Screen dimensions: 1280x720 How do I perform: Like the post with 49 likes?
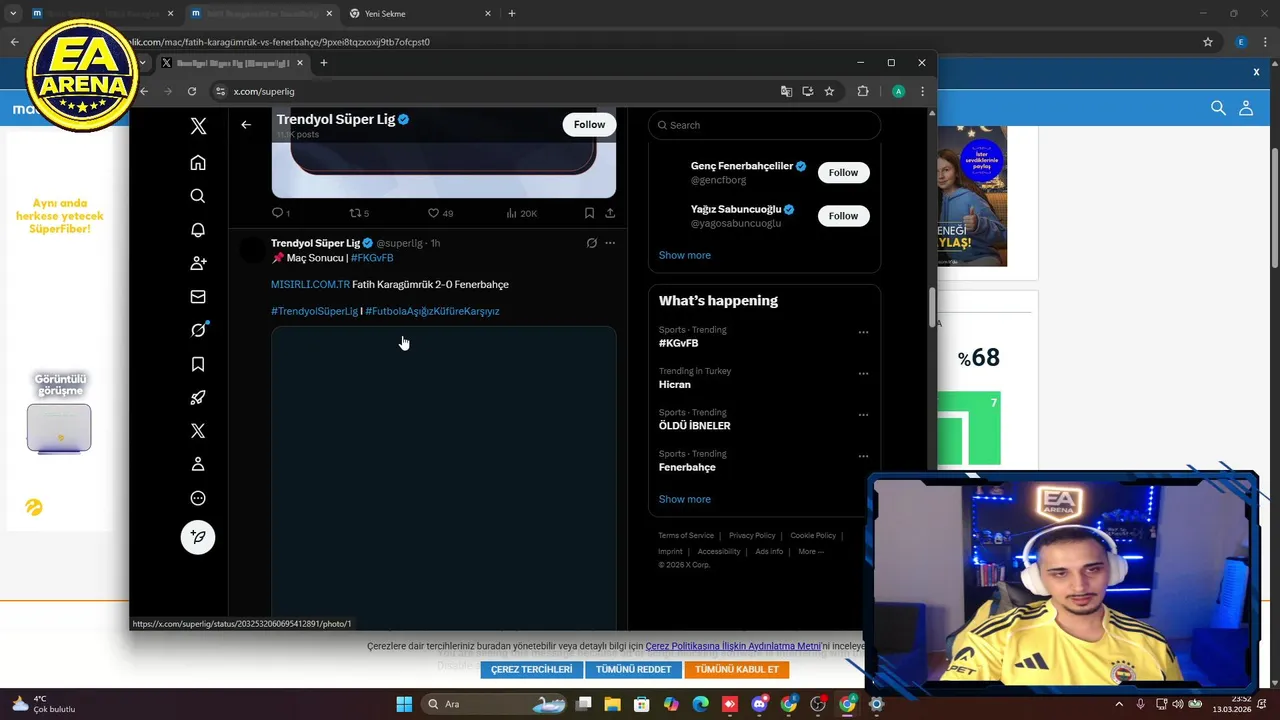(440, 213)
